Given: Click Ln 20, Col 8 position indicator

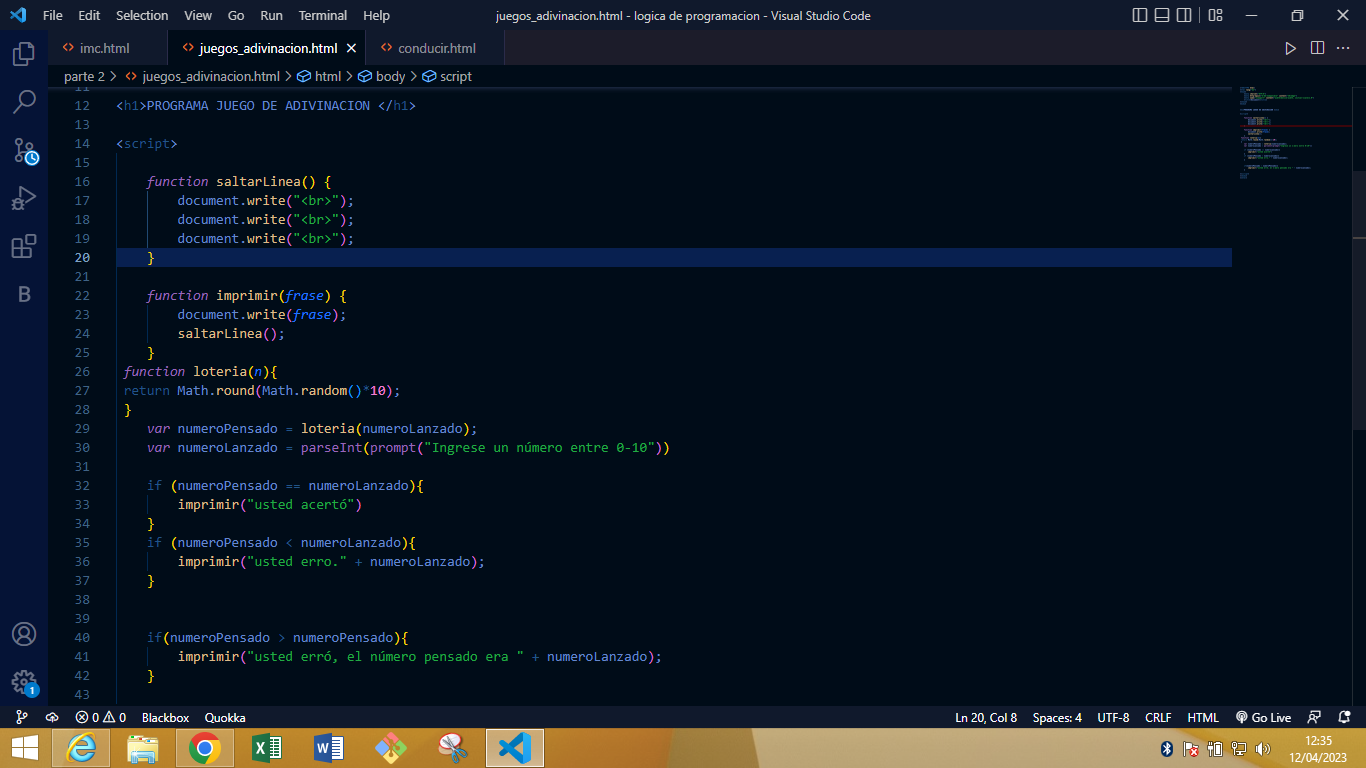Looking at the screenshot, I should point(986,718).
